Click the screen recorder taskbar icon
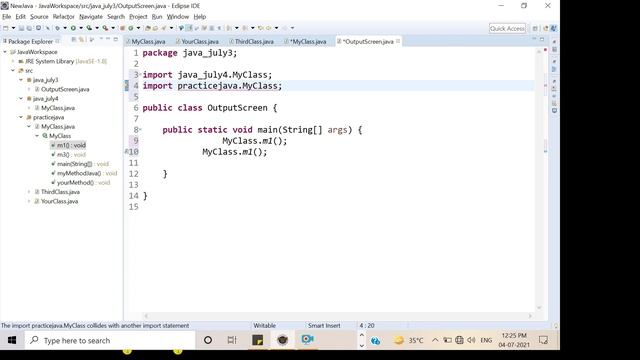This screenshot has width=640, height=360. [307, 340]
